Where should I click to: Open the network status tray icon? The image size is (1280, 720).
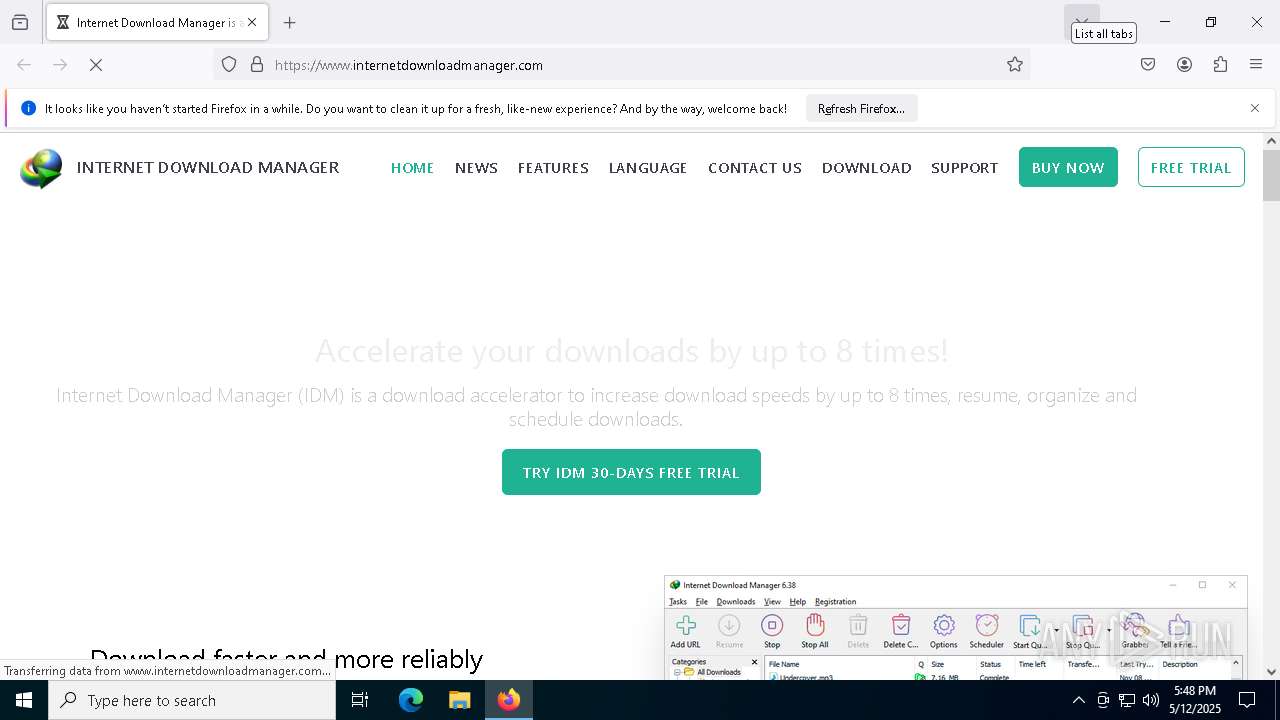click(x=1127, y=700)
